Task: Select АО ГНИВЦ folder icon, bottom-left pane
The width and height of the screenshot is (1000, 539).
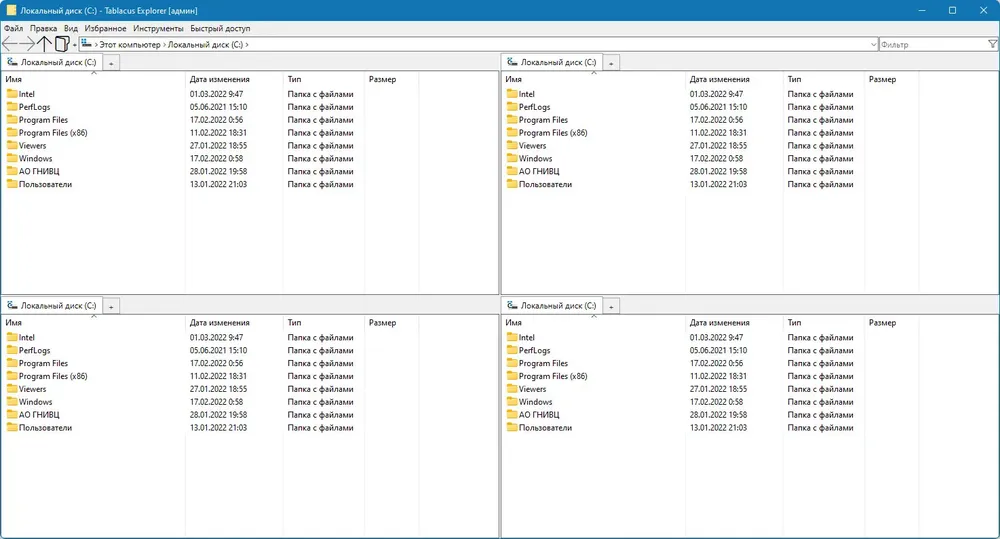Action: click(12, 415)
